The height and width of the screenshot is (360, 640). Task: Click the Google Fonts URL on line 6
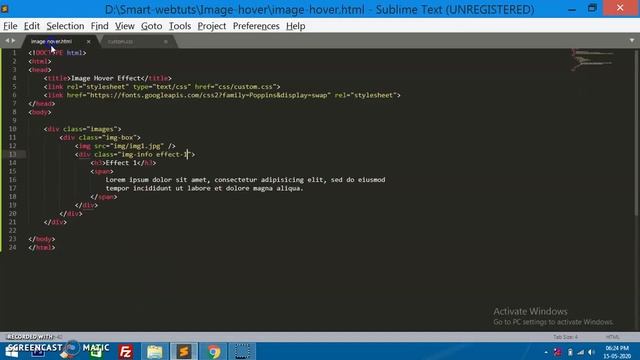(209, 95)
